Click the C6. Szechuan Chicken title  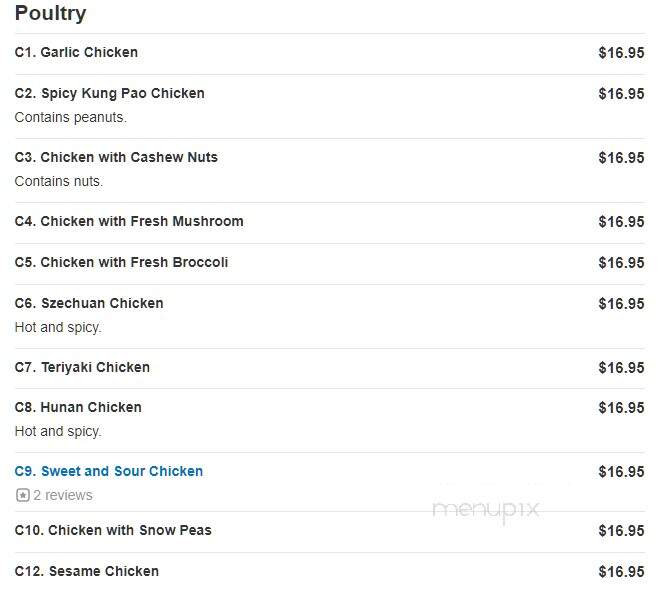[x=89, y=303]
